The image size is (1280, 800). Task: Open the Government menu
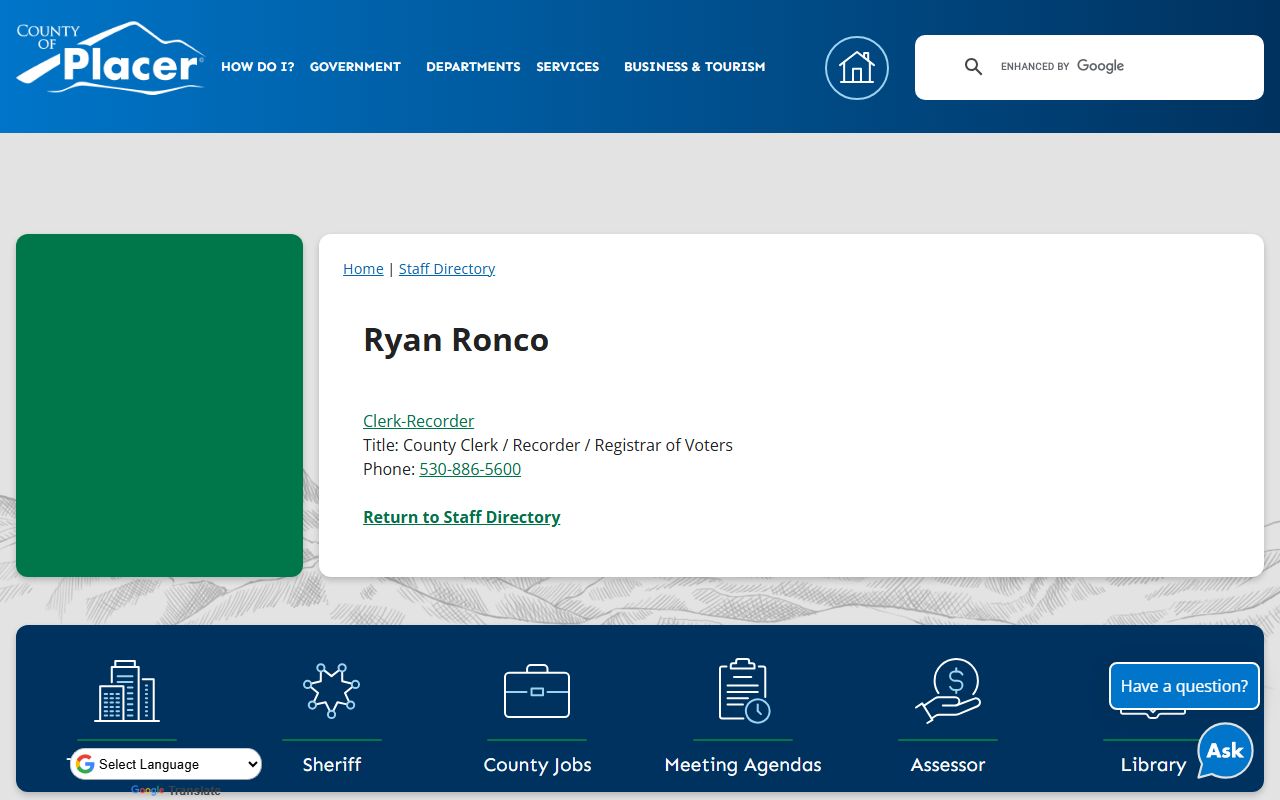tap(355, 67)
